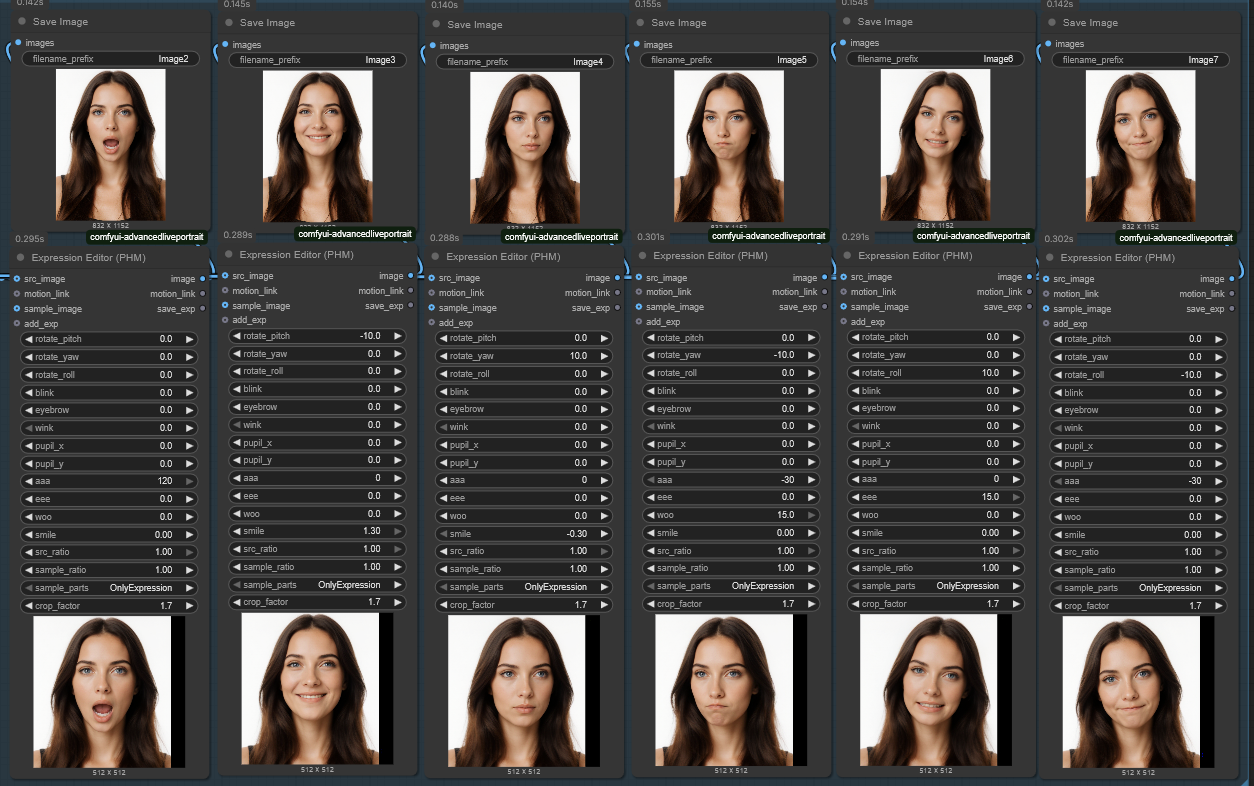This screenshot has width=1254, height=786.
Task: Collapse the Save Image node with prefix Image5
Action: pyautogui.click(x=640, y=22)
